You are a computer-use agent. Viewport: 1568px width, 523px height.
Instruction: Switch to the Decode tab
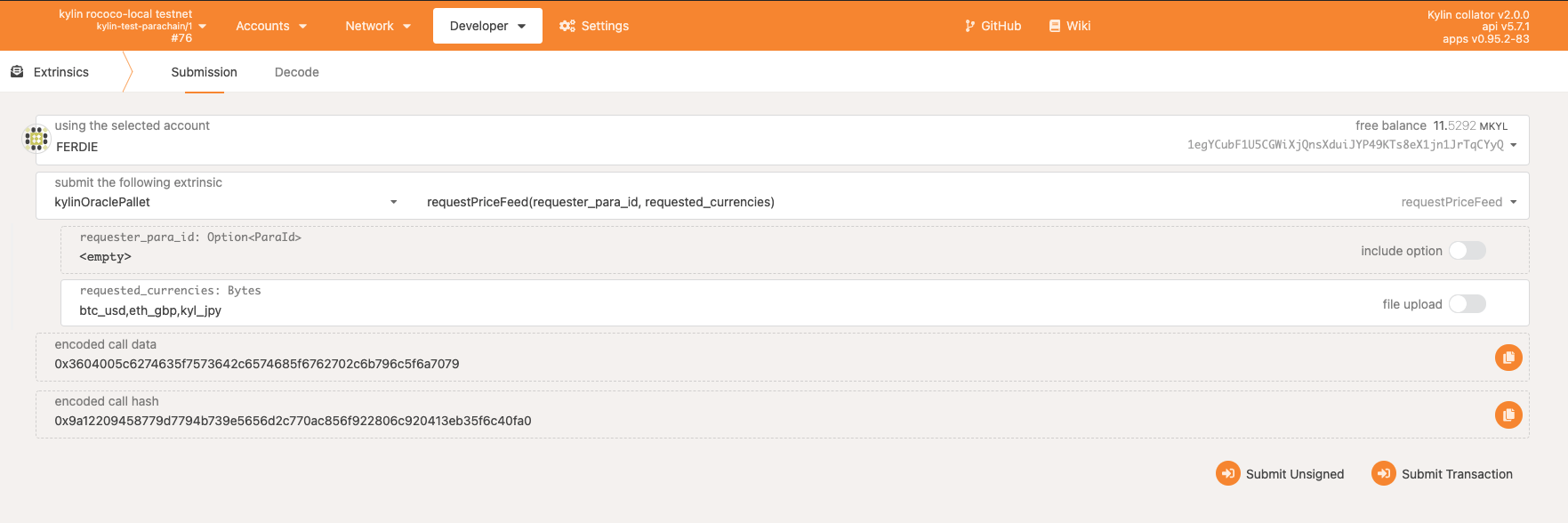pyautogui.click(x=297, y=72)
